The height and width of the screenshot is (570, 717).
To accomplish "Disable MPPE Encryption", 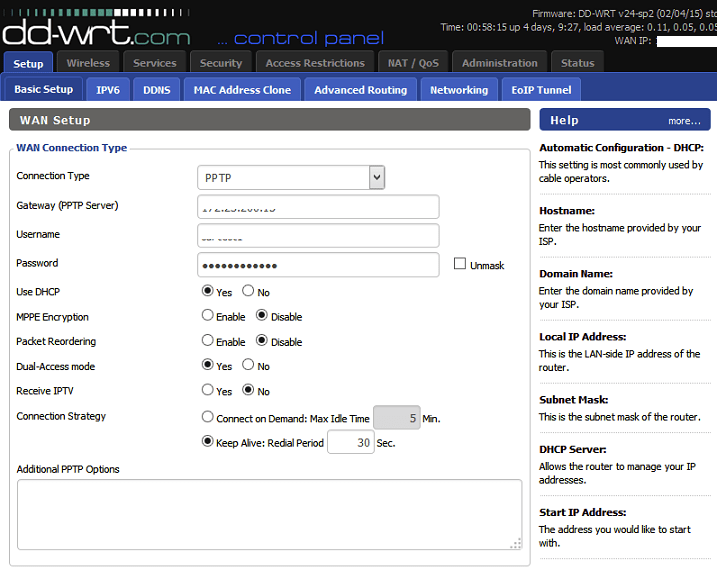I will point(262,315).
